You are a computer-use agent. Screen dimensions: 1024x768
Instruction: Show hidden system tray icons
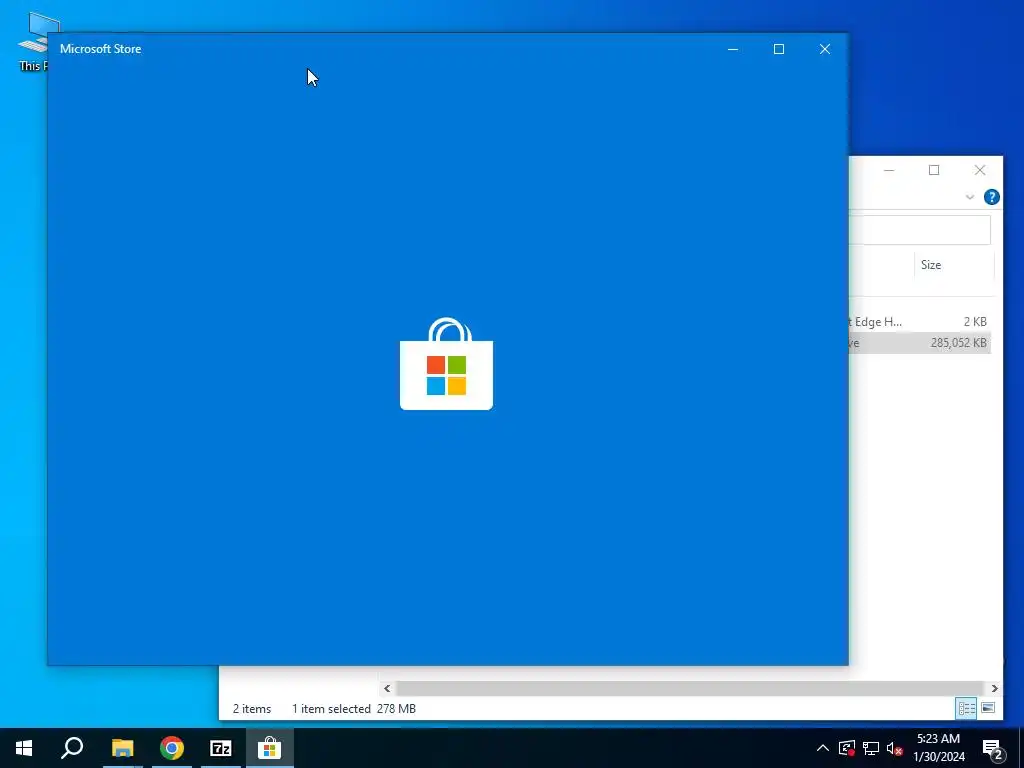[x=823, y=748]
